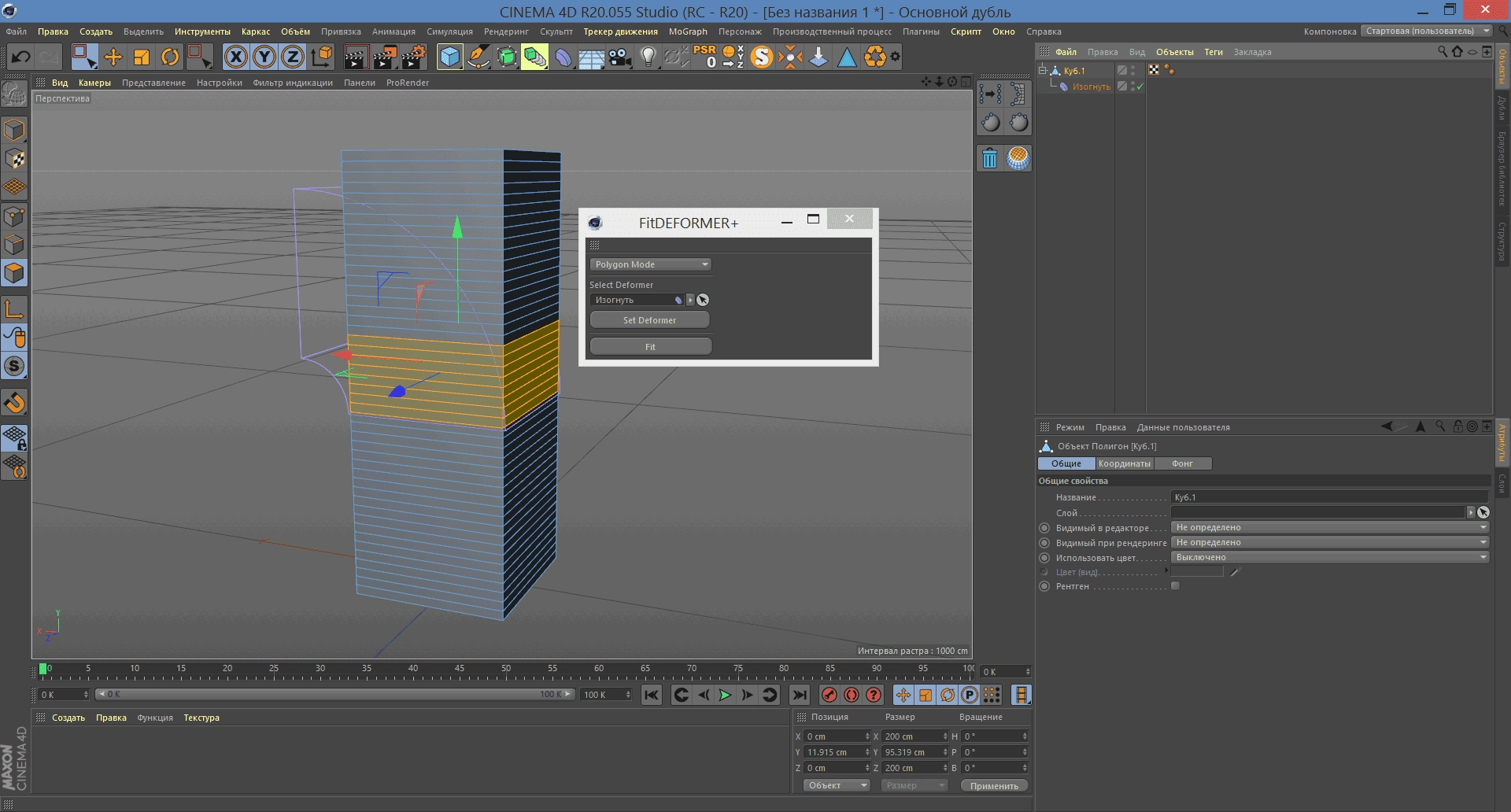Open Текстура menu in material manager
Screen dimensions: 1511x812
click(x=201, y=718)
